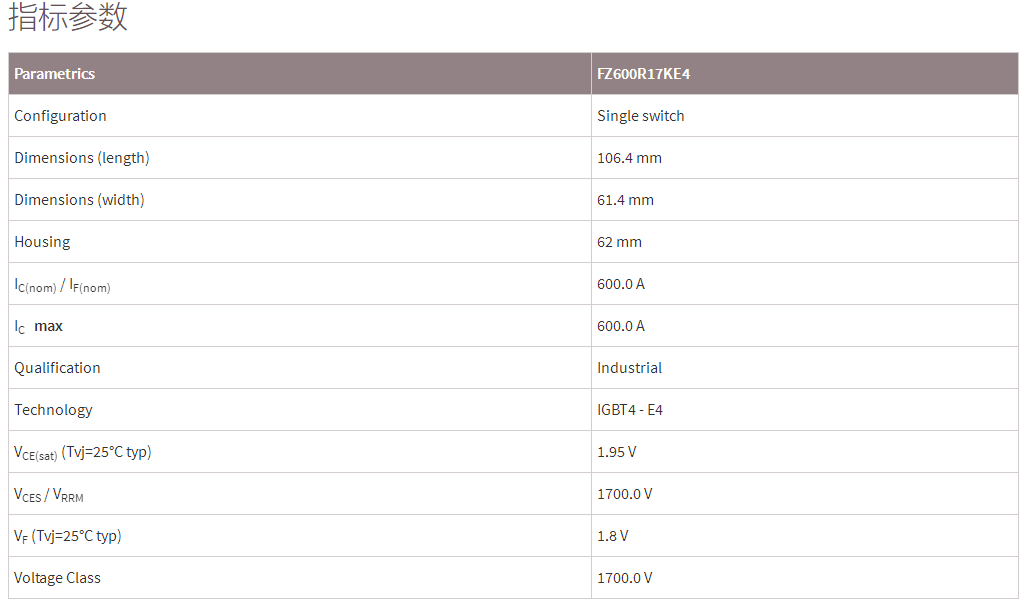Select the 61.4 mm value
1022x603 pixels.
pyautogui.click(x=625, y=200)
